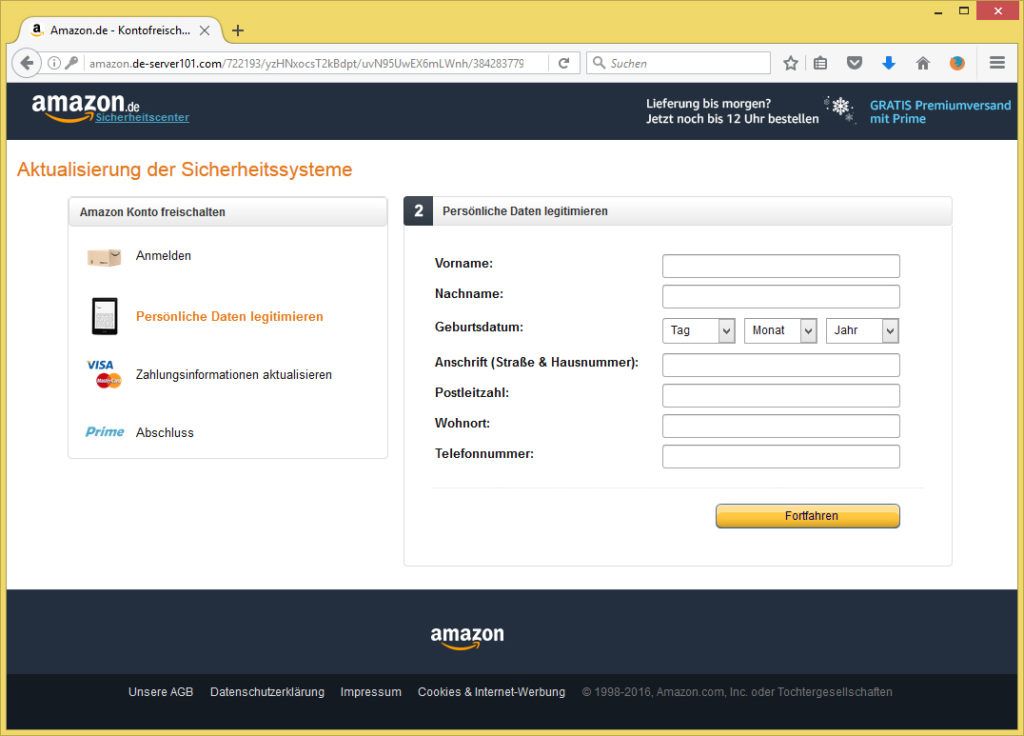Click the bookmark star icon in the toolbar
1024x736 pixels.
point(790,62)
